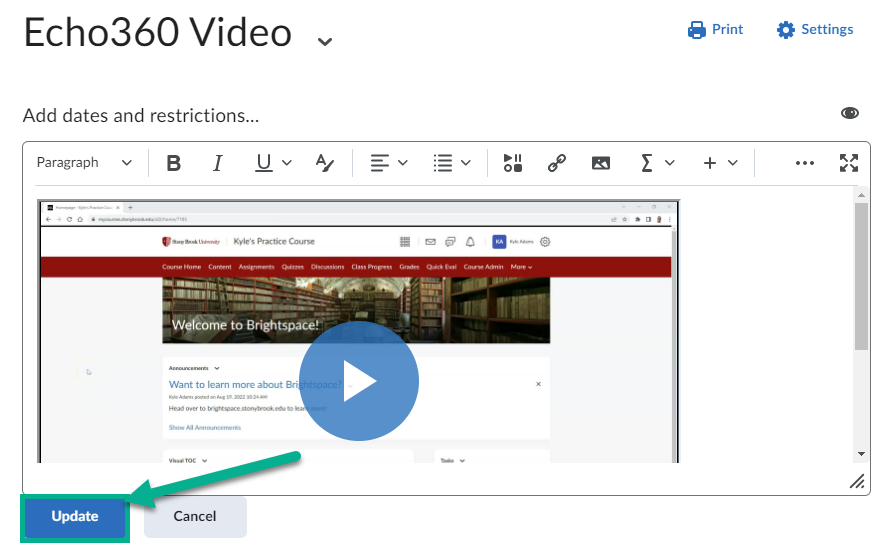Open underline options dropdown arrow

click(287, 163)
